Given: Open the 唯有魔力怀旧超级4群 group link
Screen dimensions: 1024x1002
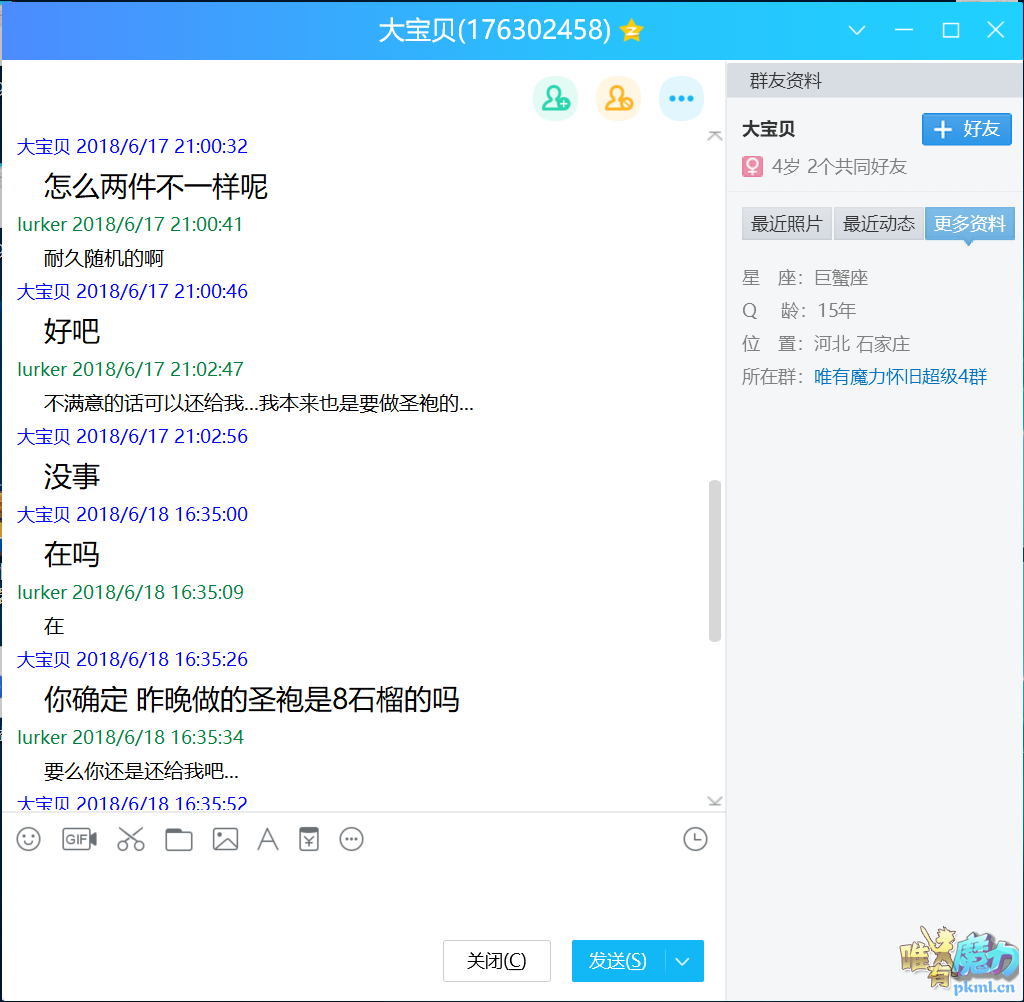Looking at the screenshot, I should point(900,377).
